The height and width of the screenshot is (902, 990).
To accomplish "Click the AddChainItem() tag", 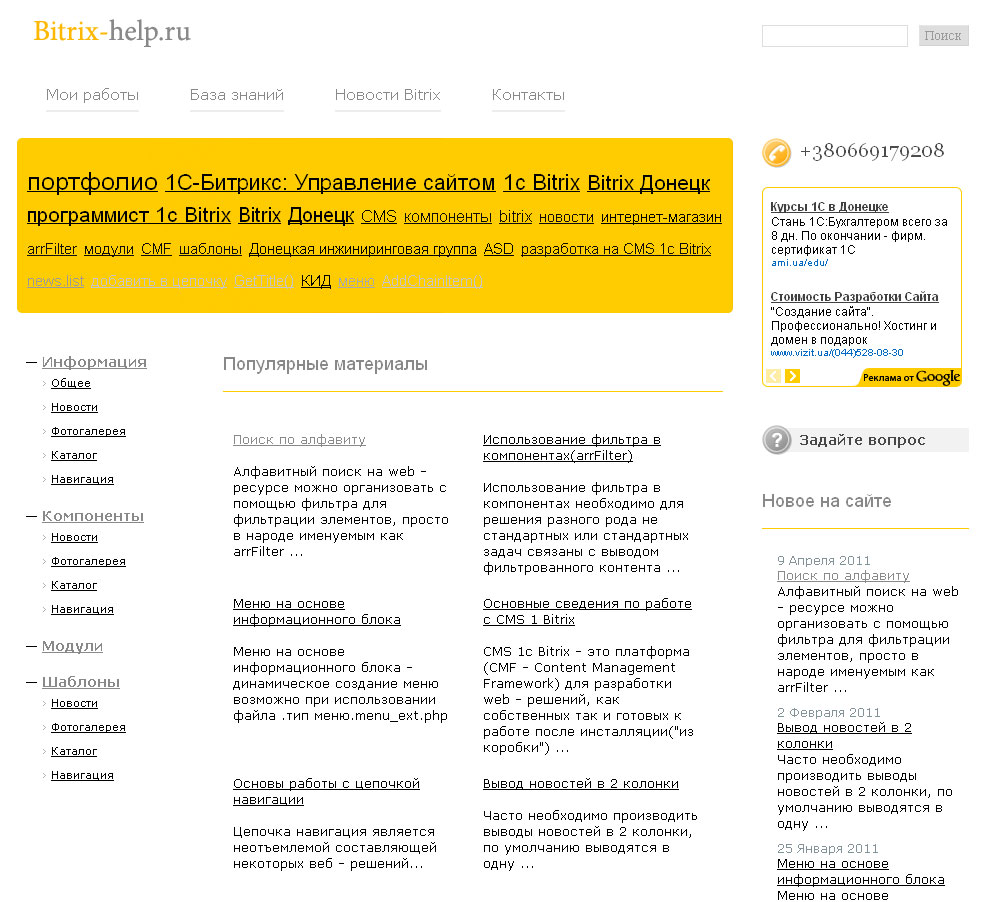I will [x=432, y=281].
